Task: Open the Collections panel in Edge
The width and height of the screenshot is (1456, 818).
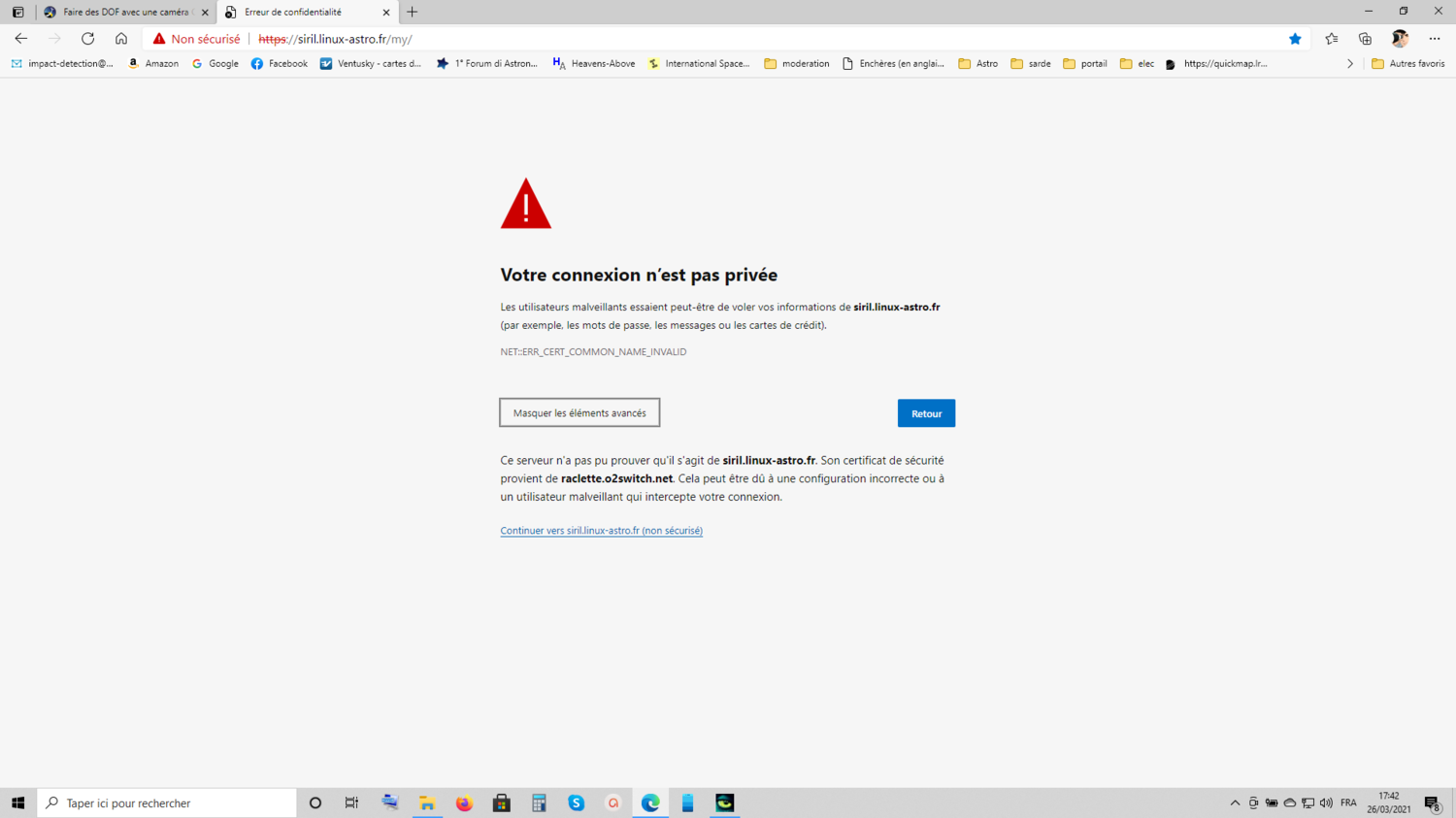Action: click(x=1365, y=39)
